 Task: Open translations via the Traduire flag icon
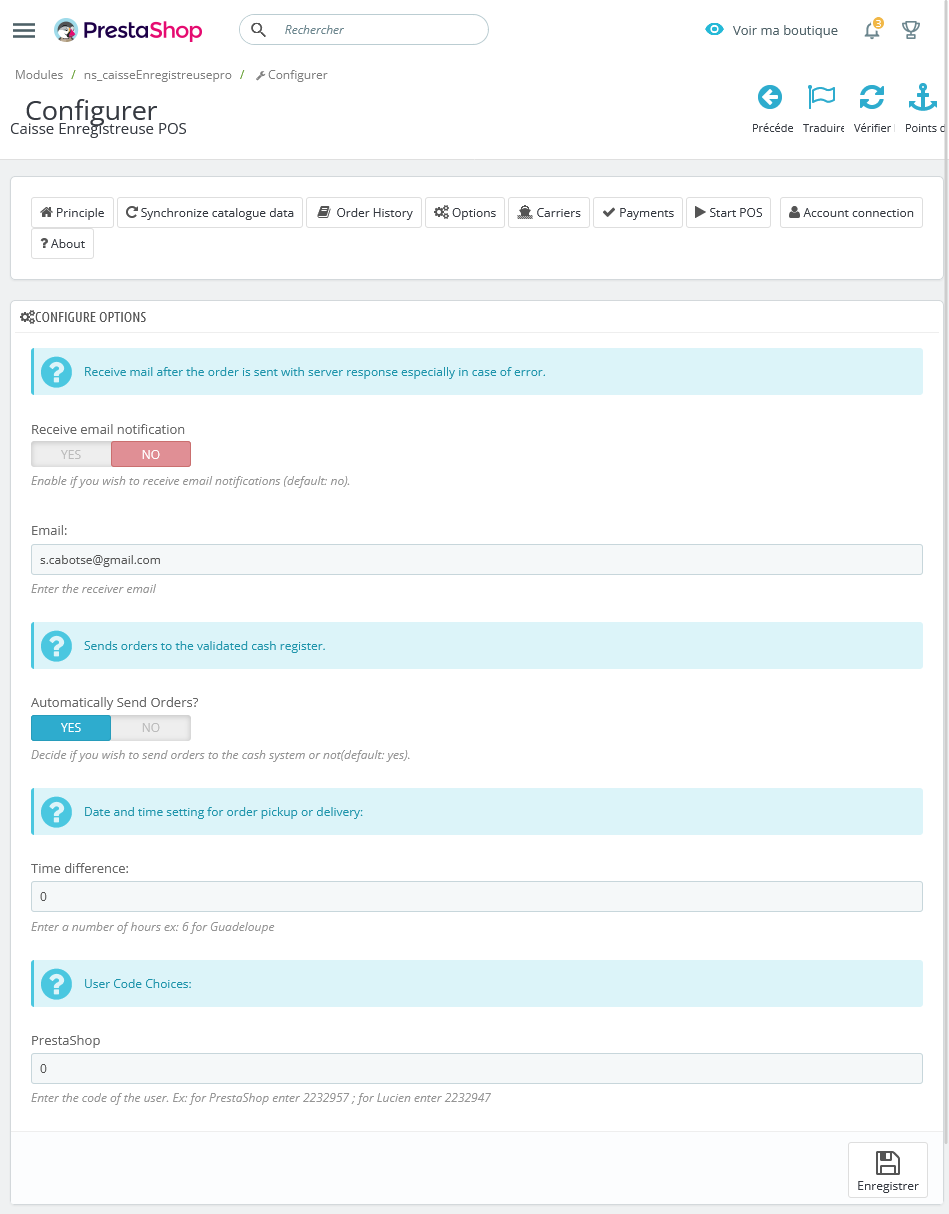tap(821, 97)
